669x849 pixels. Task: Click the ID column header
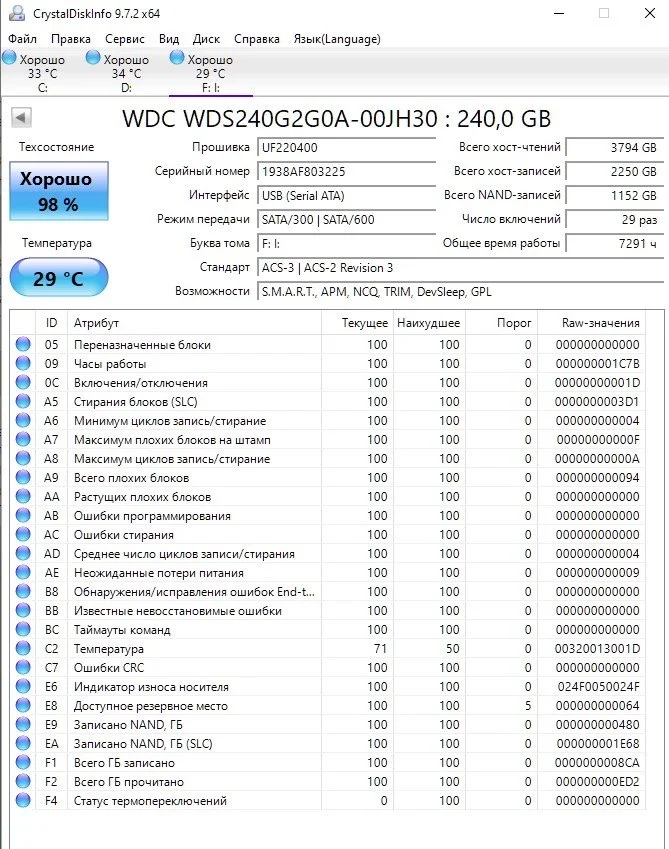coord(51,323)
